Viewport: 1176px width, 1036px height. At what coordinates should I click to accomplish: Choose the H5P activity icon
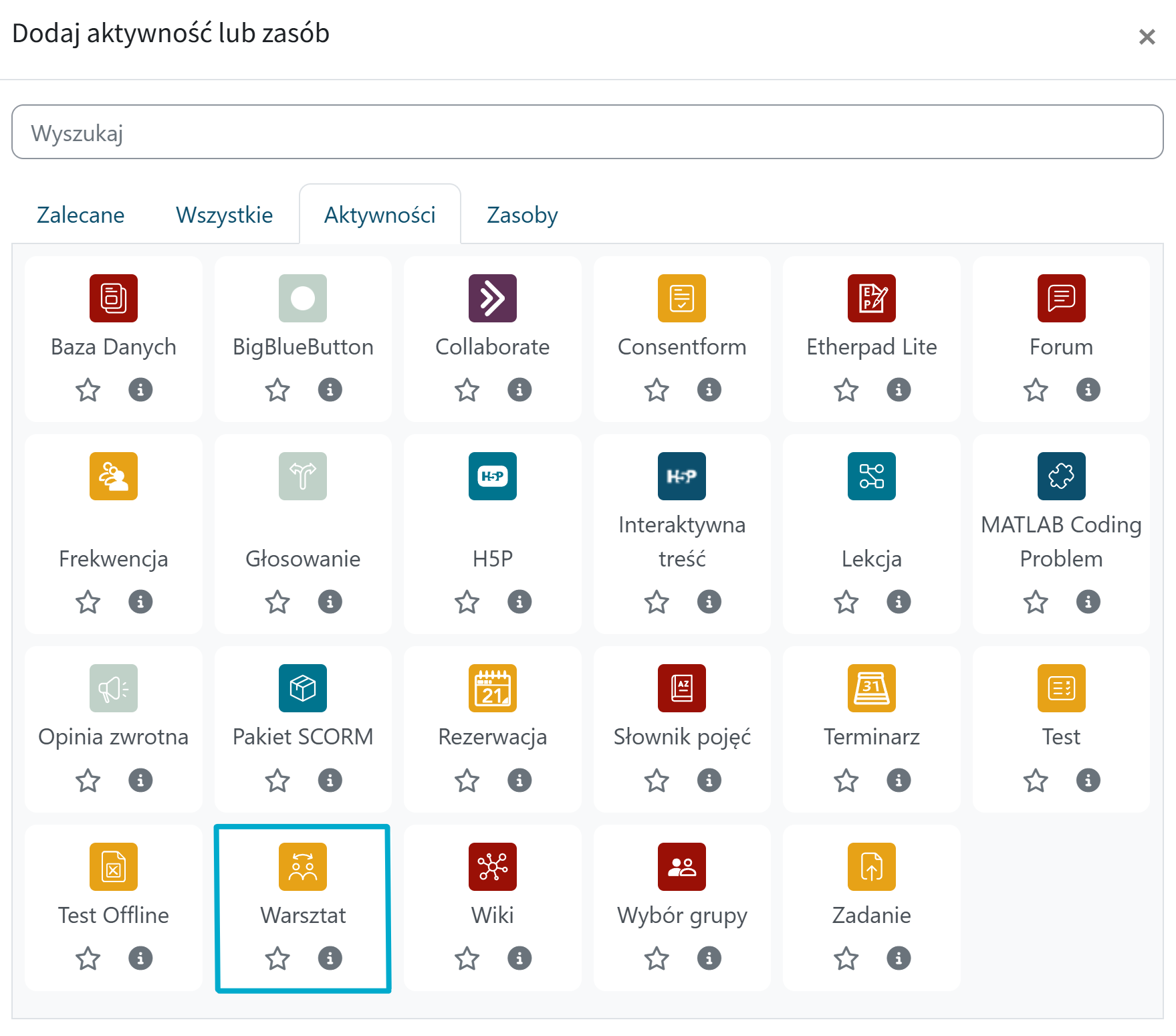493,476
